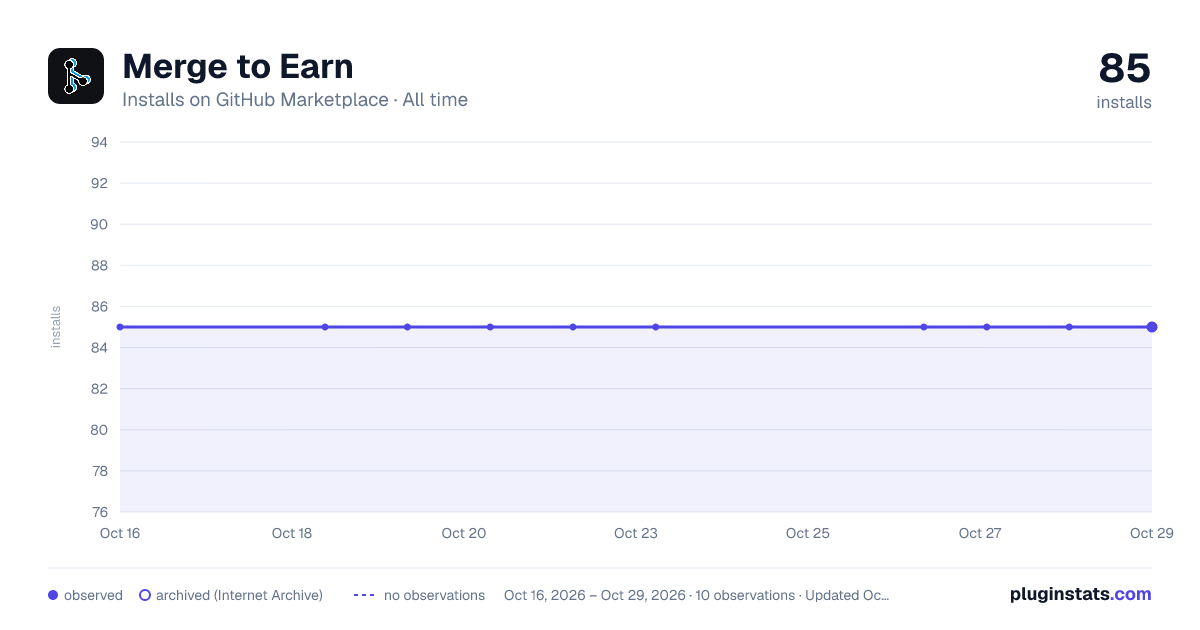Click the 78 y-axis value
This screenshot has height=630, width=1200.
(99, 471)
